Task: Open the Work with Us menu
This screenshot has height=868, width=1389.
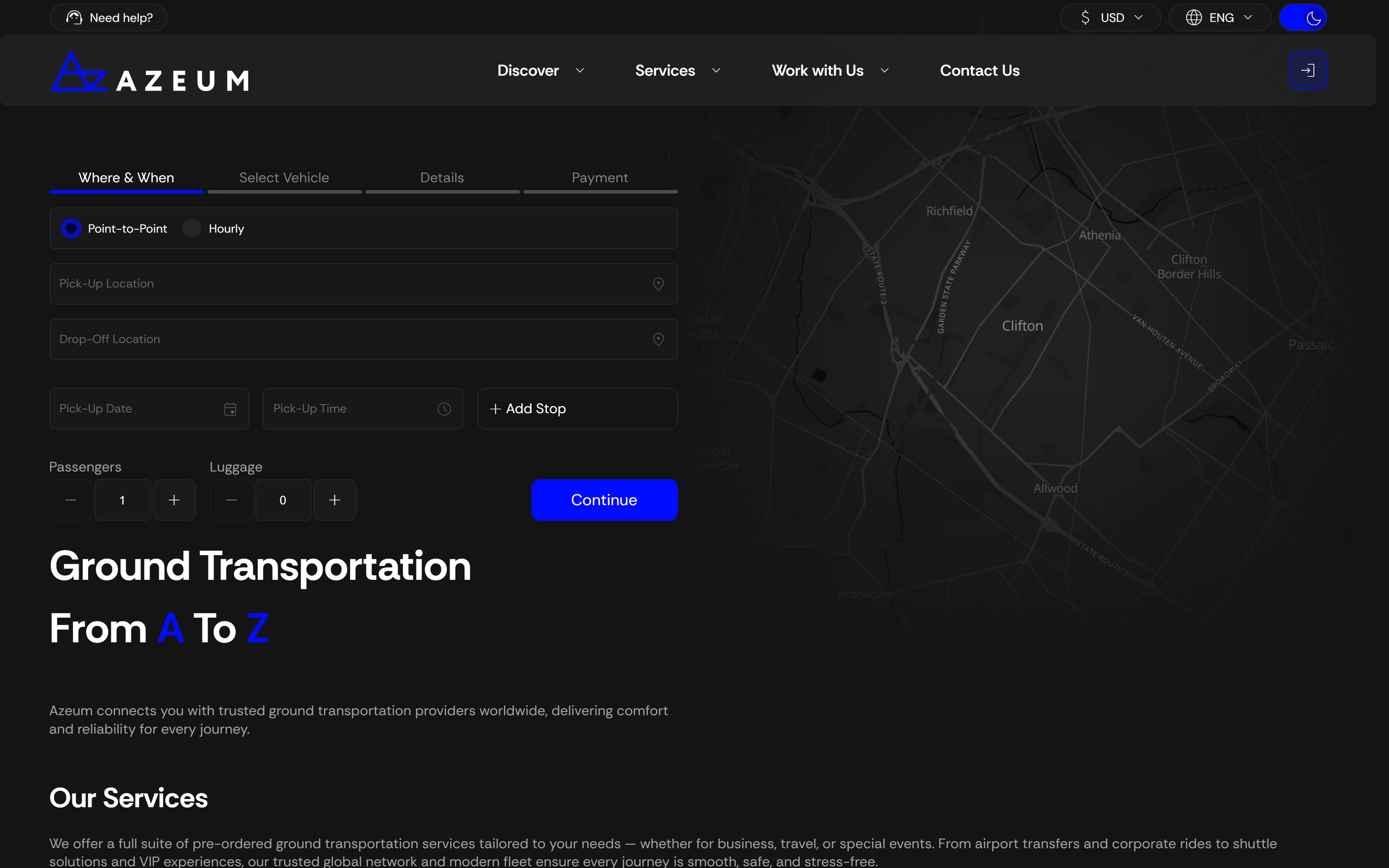Action: pos(817,71)
